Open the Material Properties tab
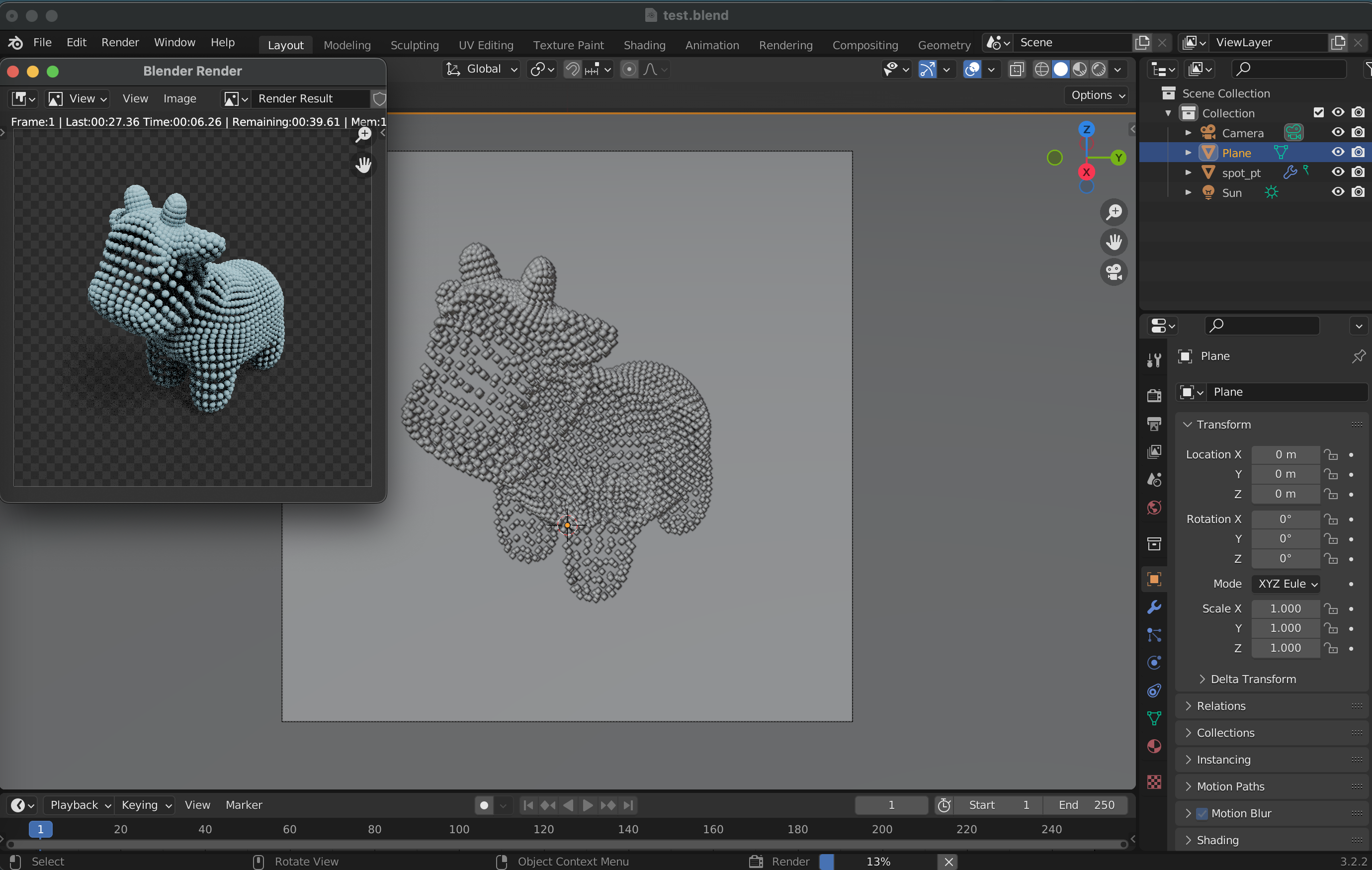 click(x=1154, y=746)
